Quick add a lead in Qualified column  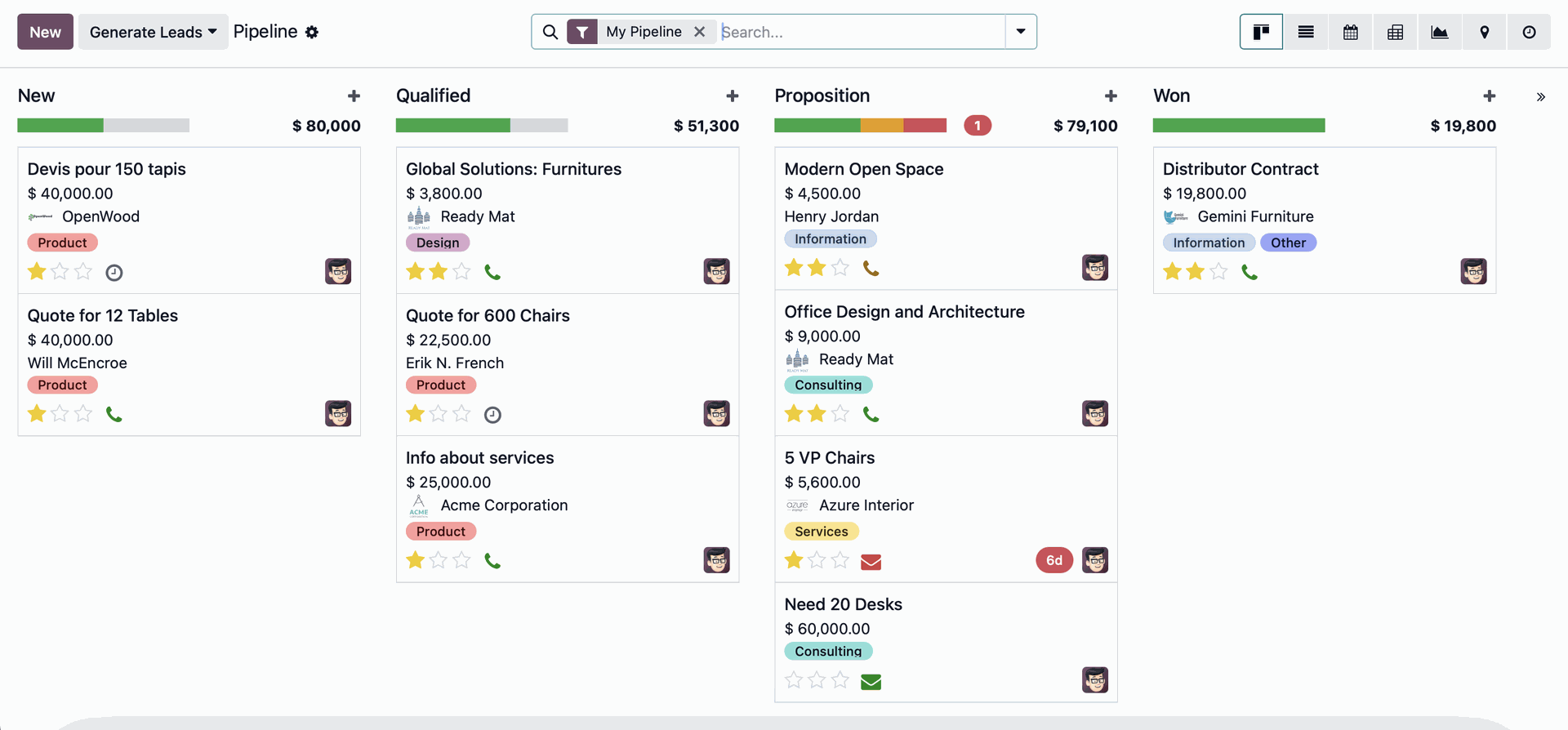[732, 96]
